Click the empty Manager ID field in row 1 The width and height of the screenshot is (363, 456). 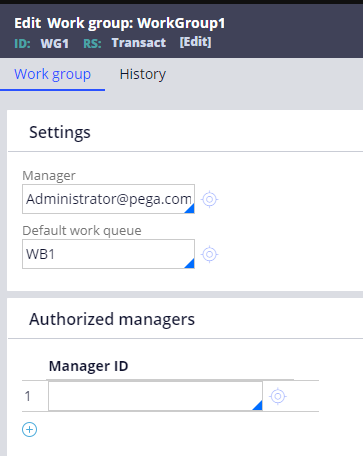coord(155,396)
